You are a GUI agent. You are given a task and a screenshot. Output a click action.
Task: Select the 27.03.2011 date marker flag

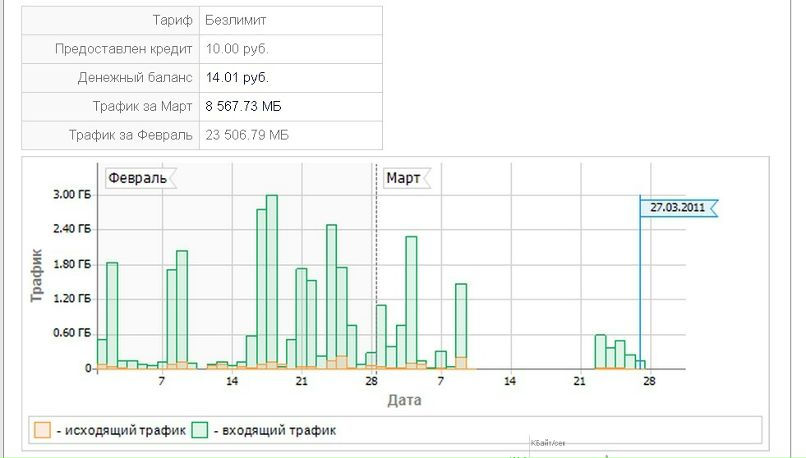coord(677,208)
